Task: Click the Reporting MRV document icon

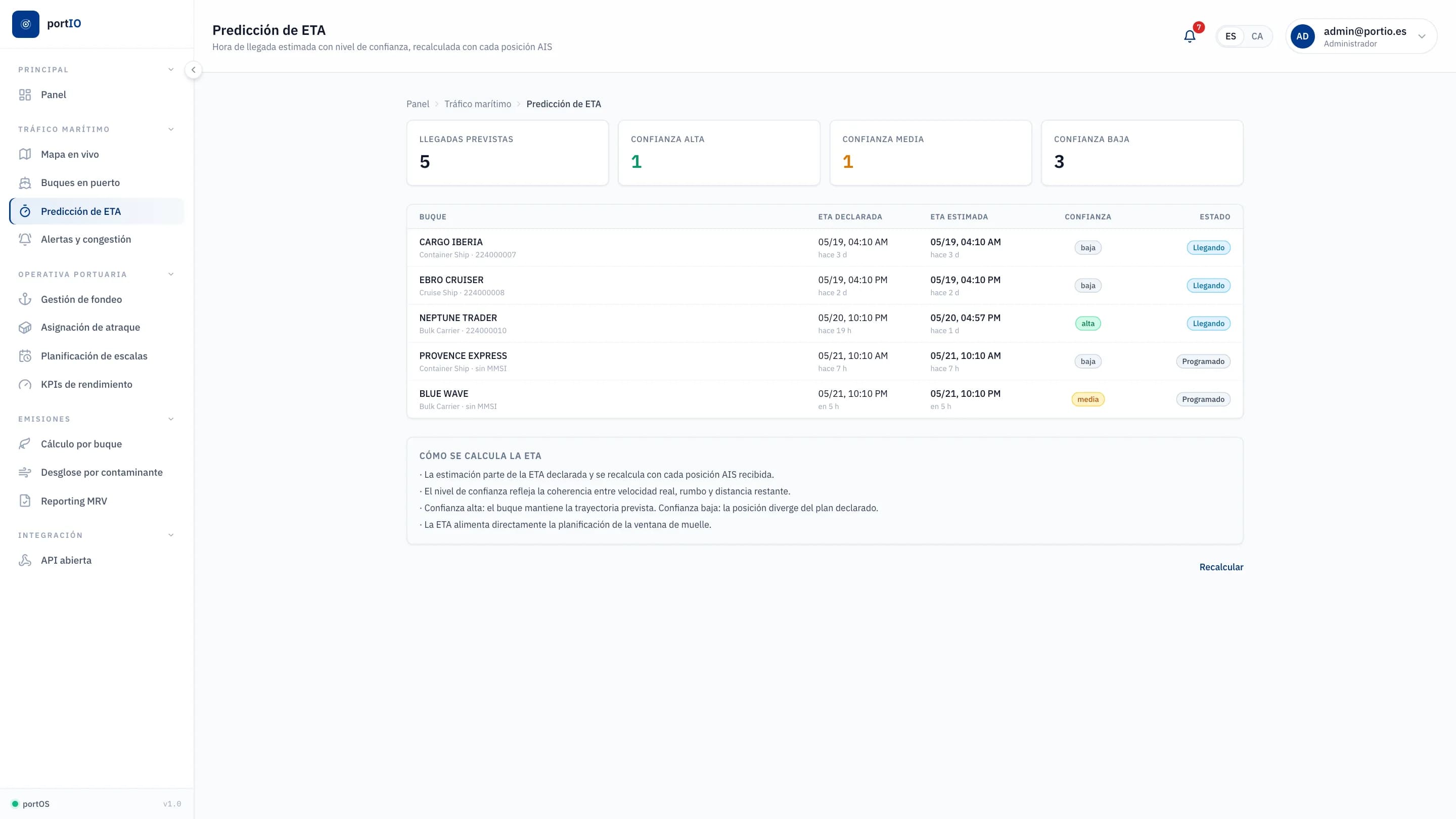Action: tap(25, 501)
